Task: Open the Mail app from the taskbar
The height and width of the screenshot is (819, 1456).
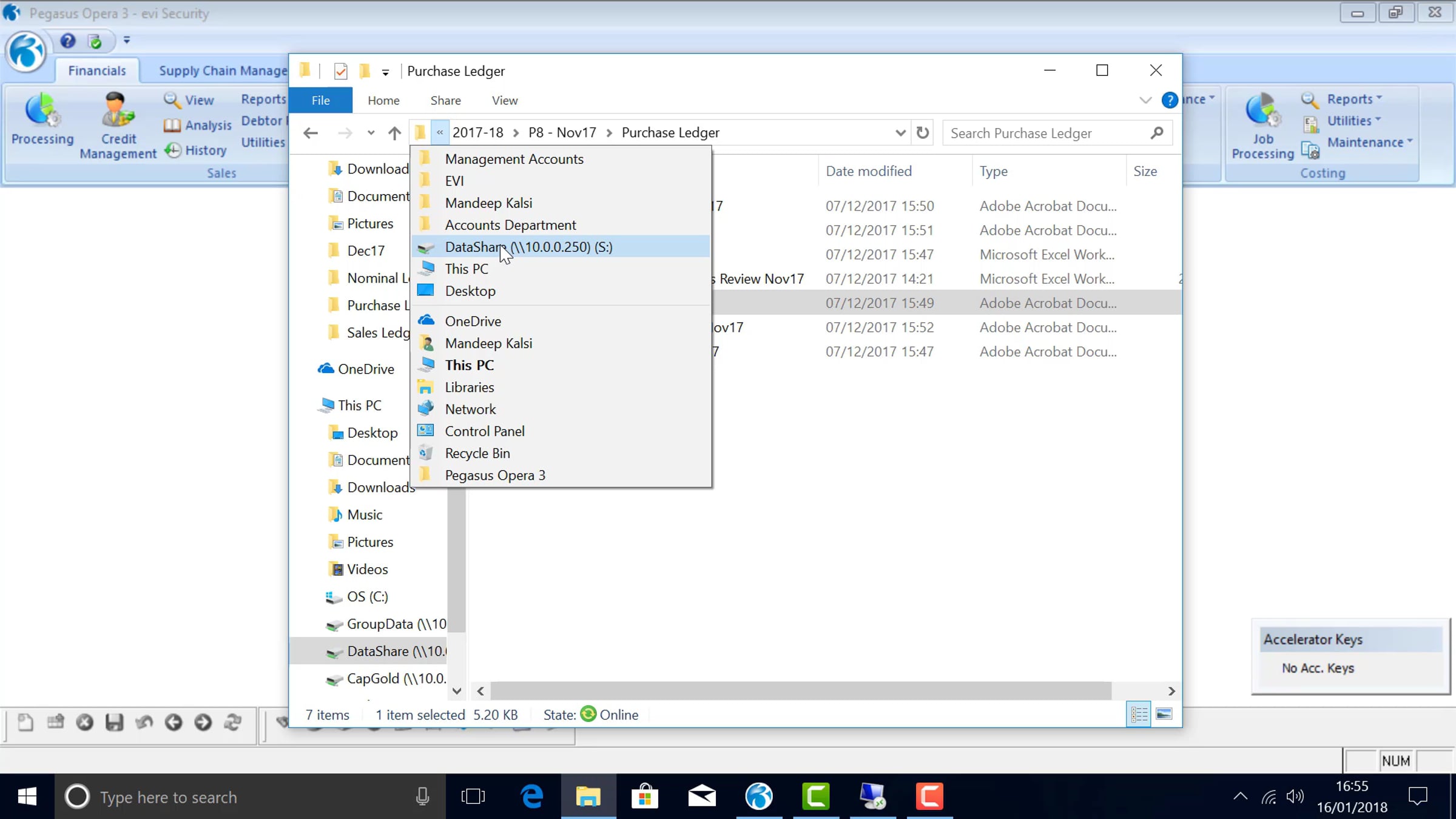Action: (702, 796)
